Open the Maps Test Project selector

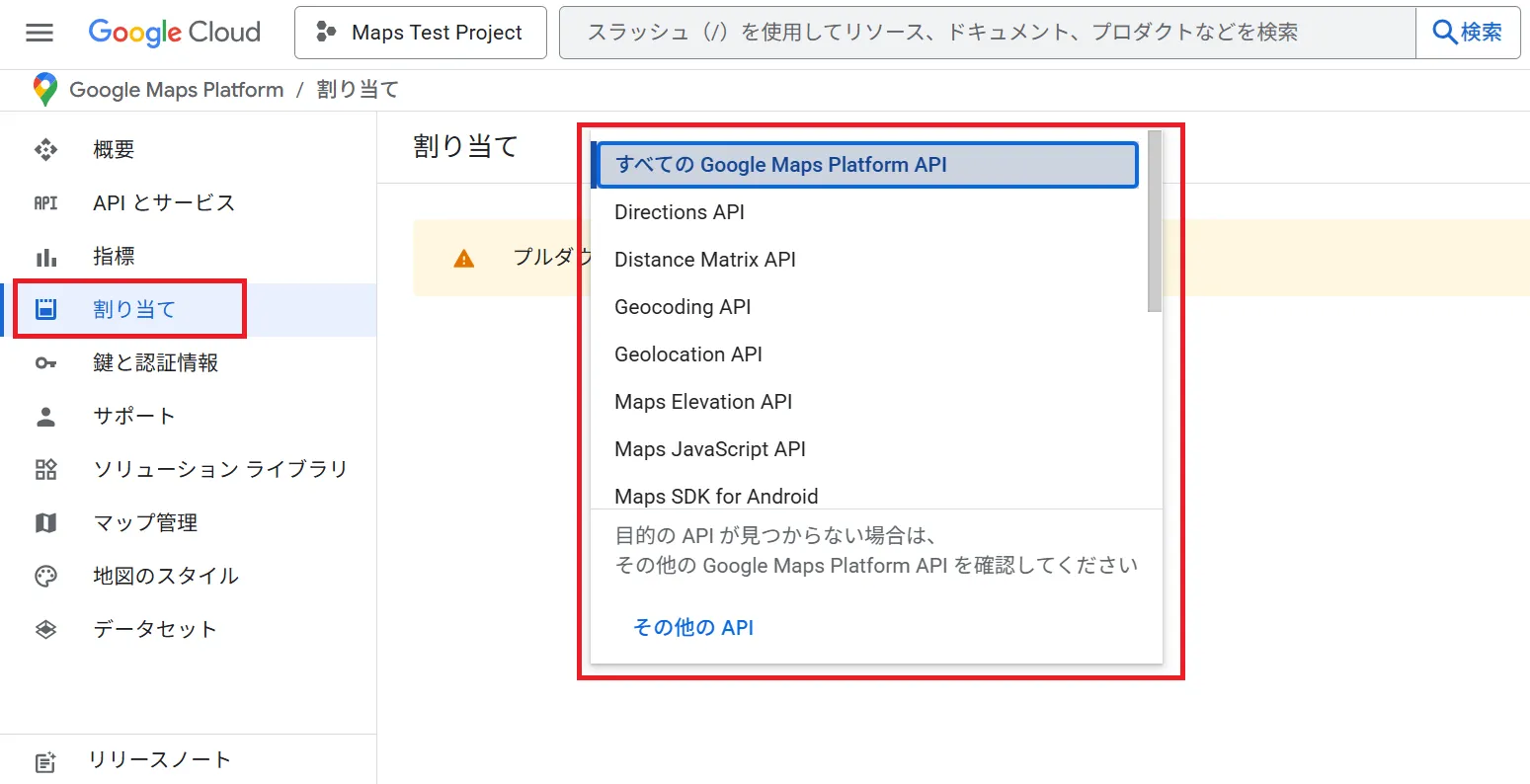coord(421,33)
